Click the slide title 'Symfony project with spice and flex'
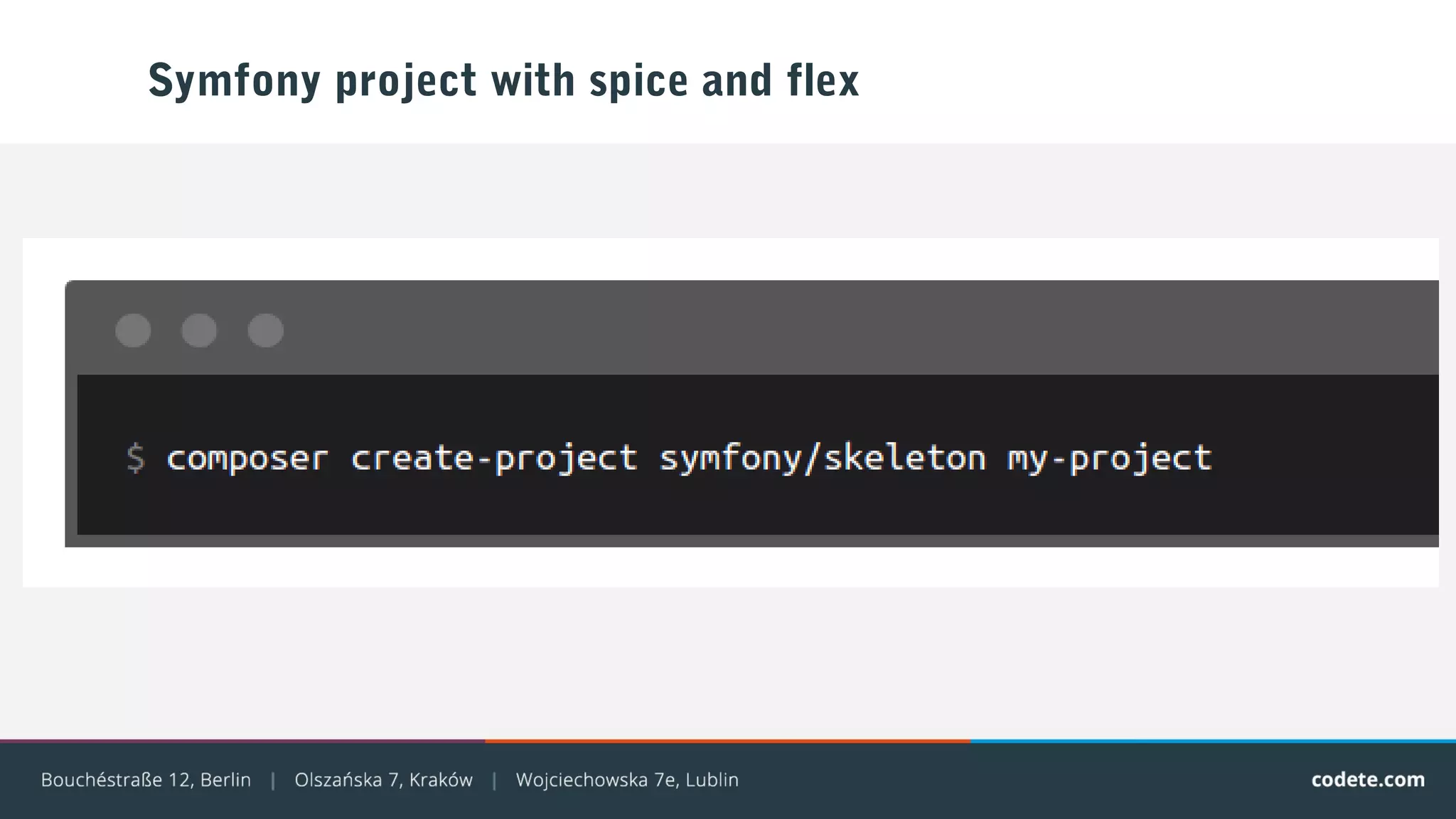Screen dimensions: 1456x819 pyautogui.click(x=503, y=81)
